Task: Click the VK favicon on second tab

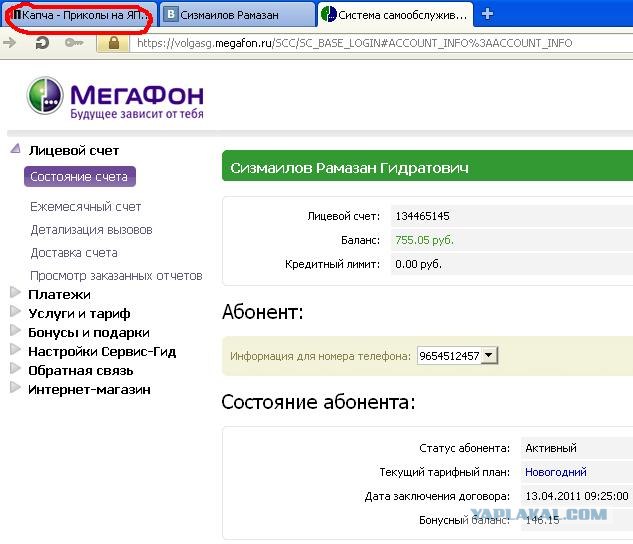Action: (x=171, y=15)
